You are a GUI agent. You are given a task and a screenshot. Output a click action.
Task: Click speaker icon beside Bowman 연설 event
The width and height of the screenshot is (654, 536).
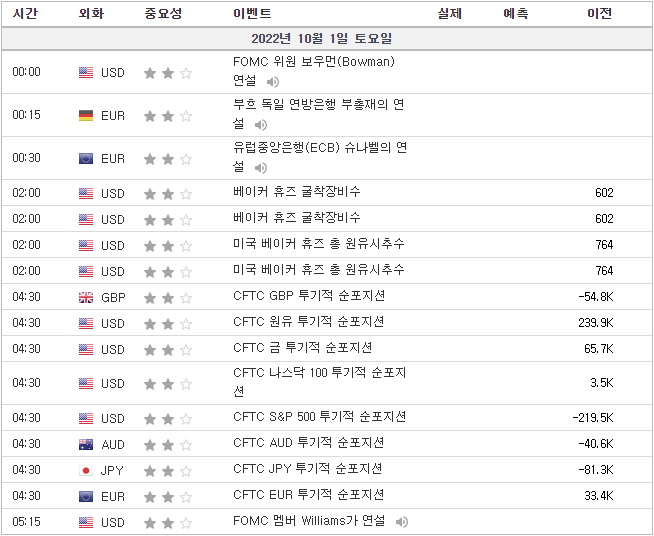tap(273, 82)
